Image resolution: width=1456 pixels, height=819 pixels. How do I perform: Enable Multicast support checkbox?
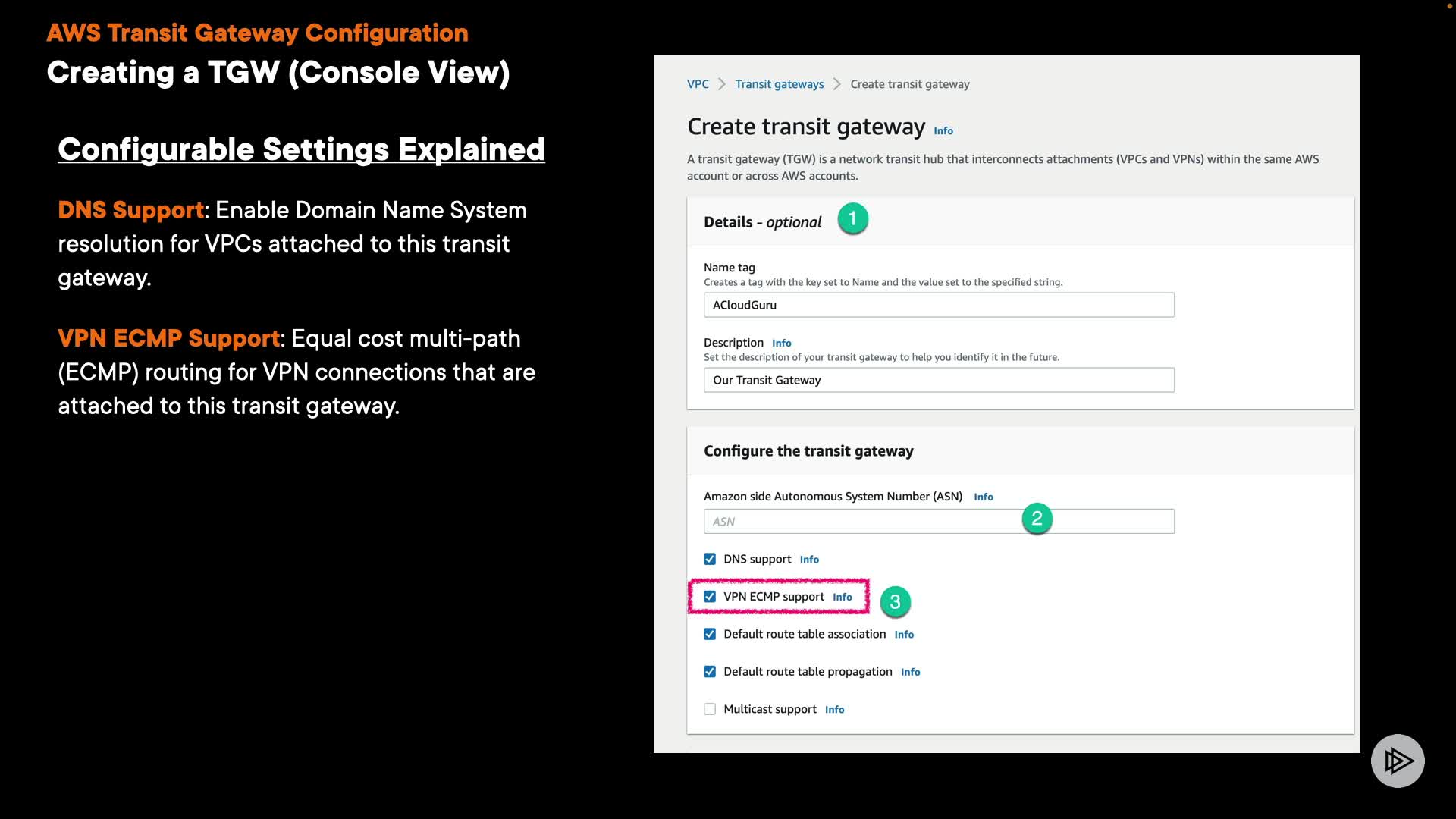pos(710,709)
